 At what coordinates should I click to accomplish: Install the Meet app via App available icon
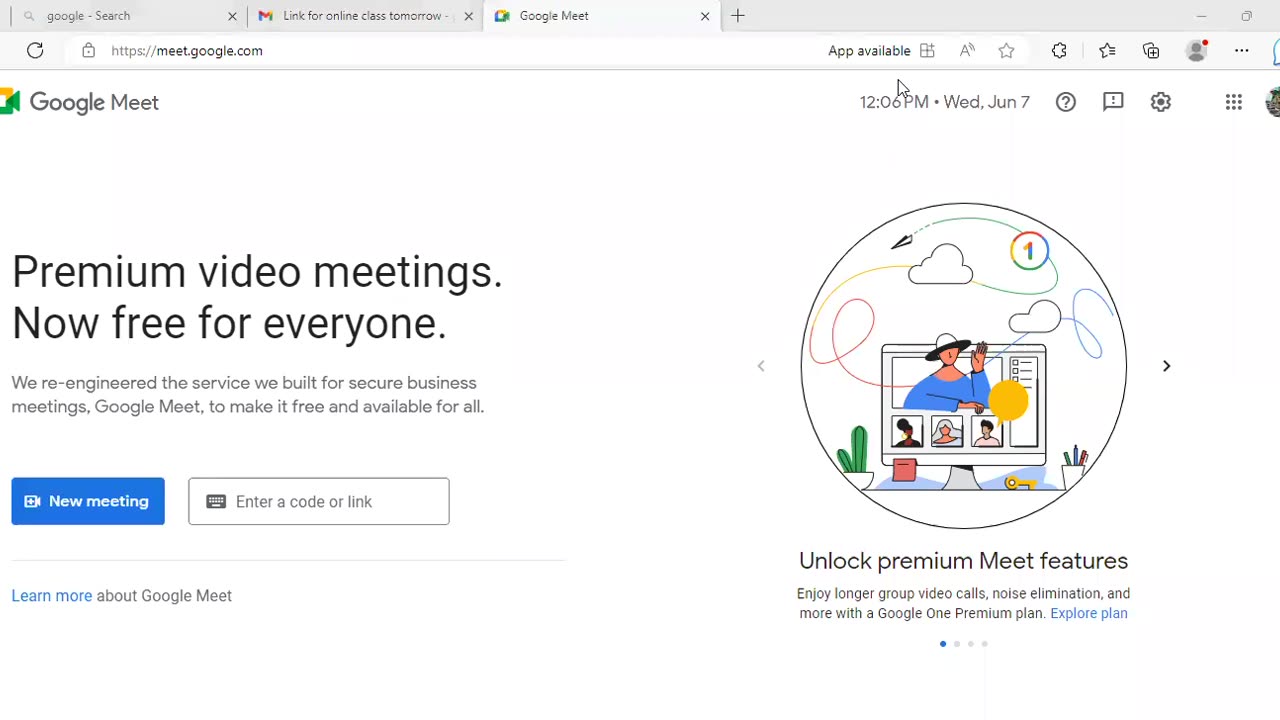click(x=927, y=50)
